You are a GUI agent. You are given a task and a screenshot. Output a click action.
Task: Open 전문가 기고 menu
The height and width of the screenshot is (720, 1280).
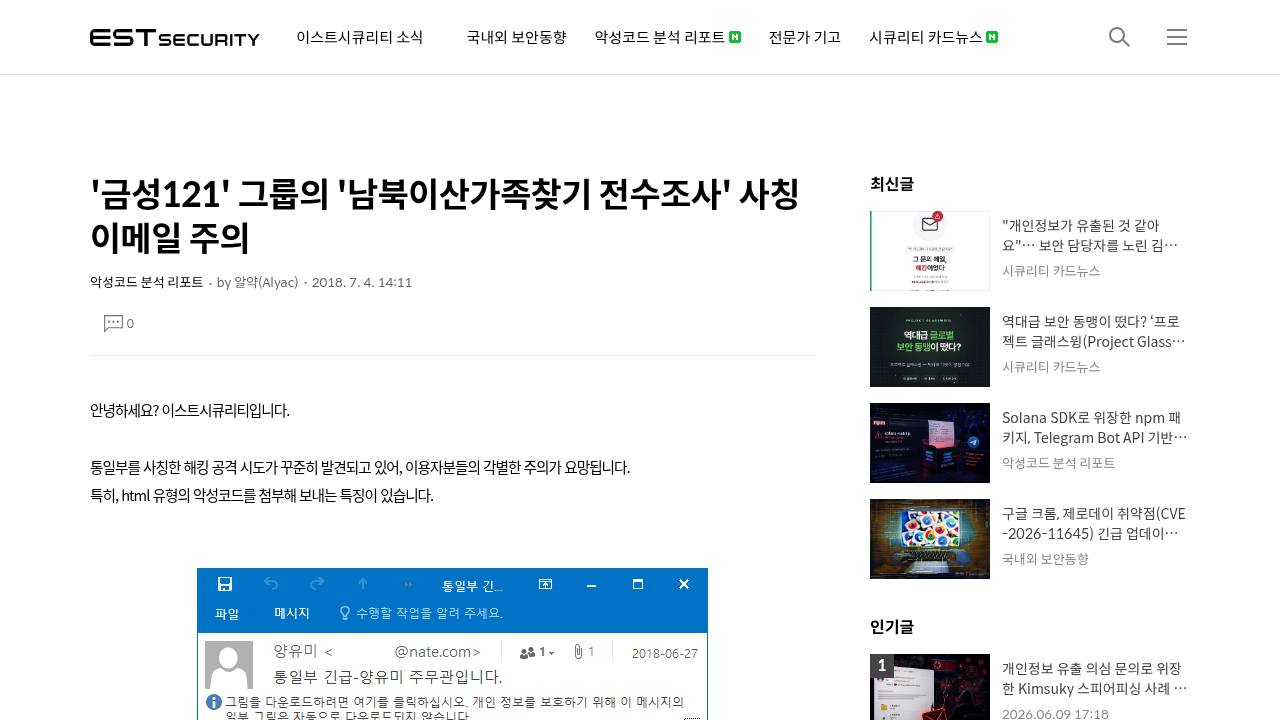click(x=805, y=37)
